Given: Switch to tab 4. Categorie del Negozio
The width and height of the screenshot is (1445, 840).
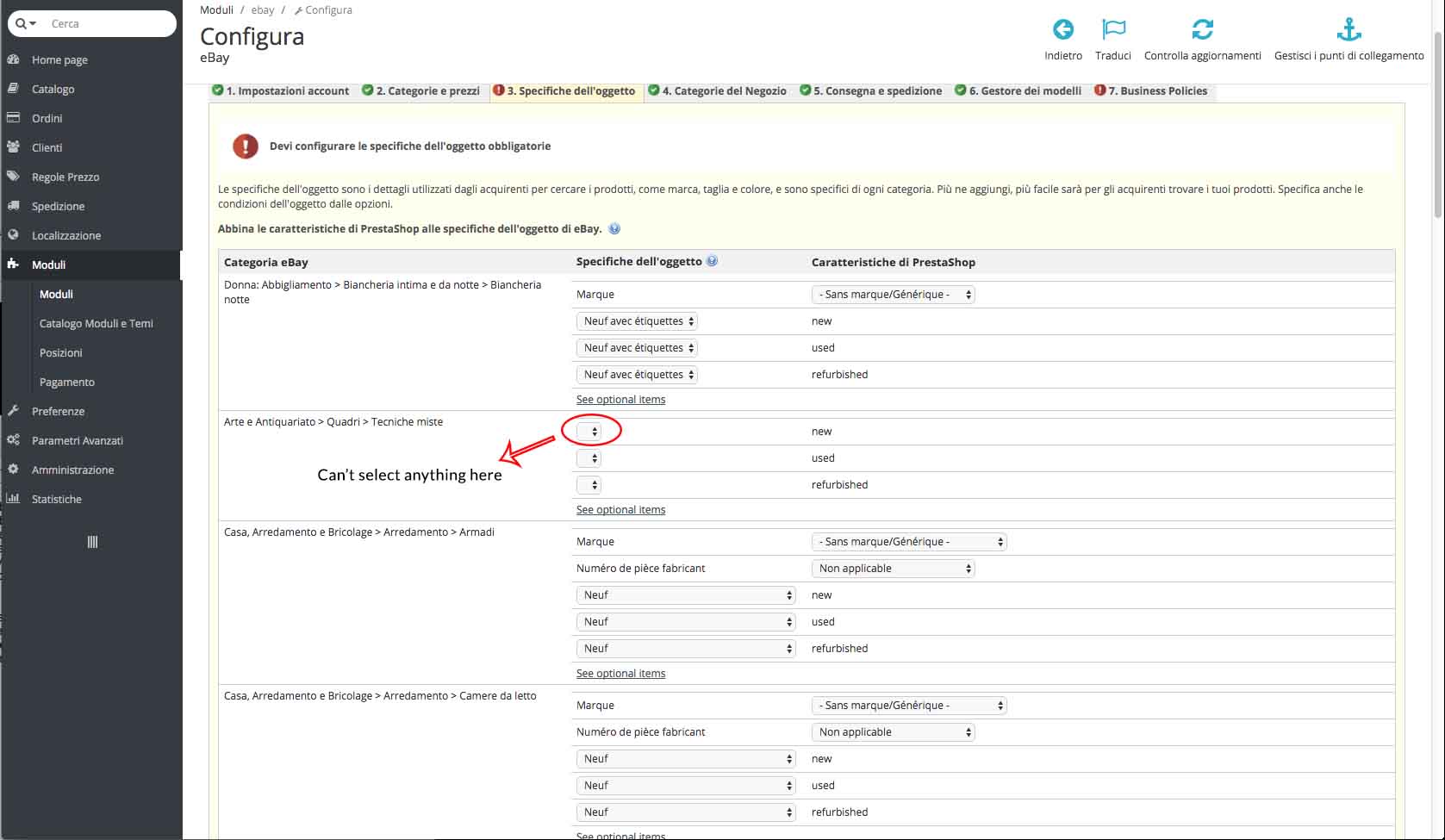Looking at the screenshot, I should [718, 91].
